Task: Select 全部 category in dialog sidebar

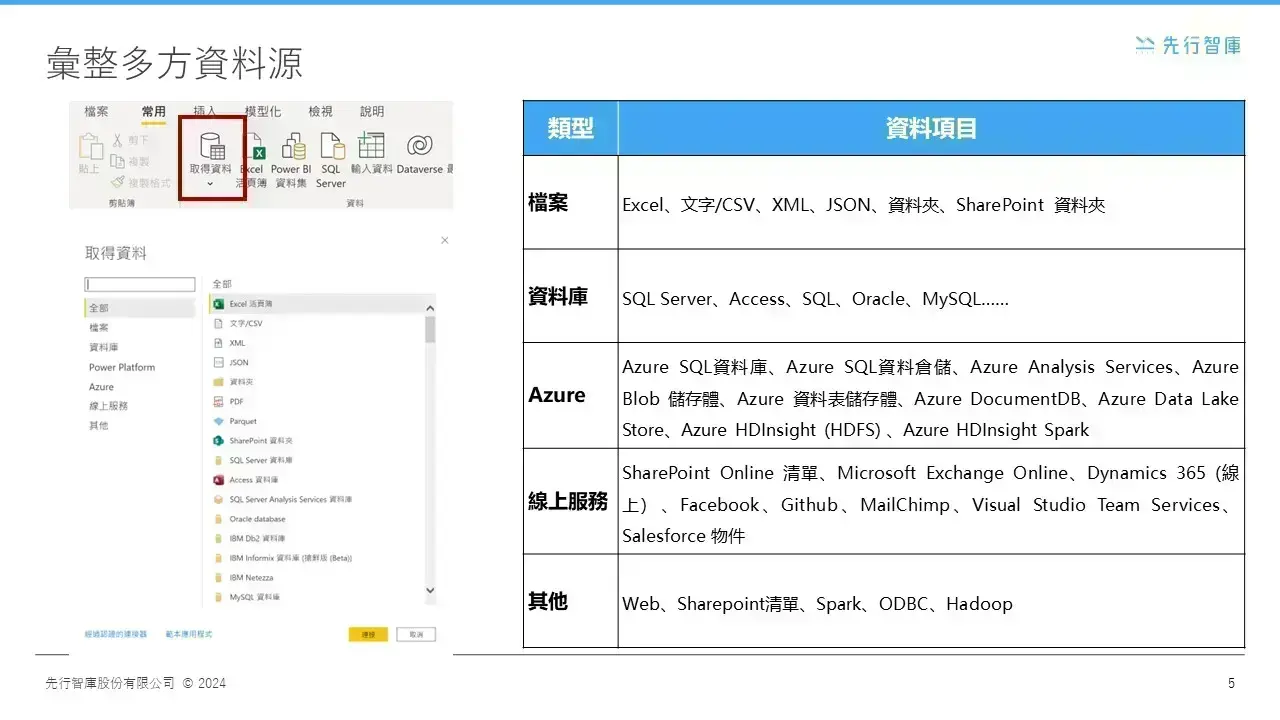Action: point(140,308)
